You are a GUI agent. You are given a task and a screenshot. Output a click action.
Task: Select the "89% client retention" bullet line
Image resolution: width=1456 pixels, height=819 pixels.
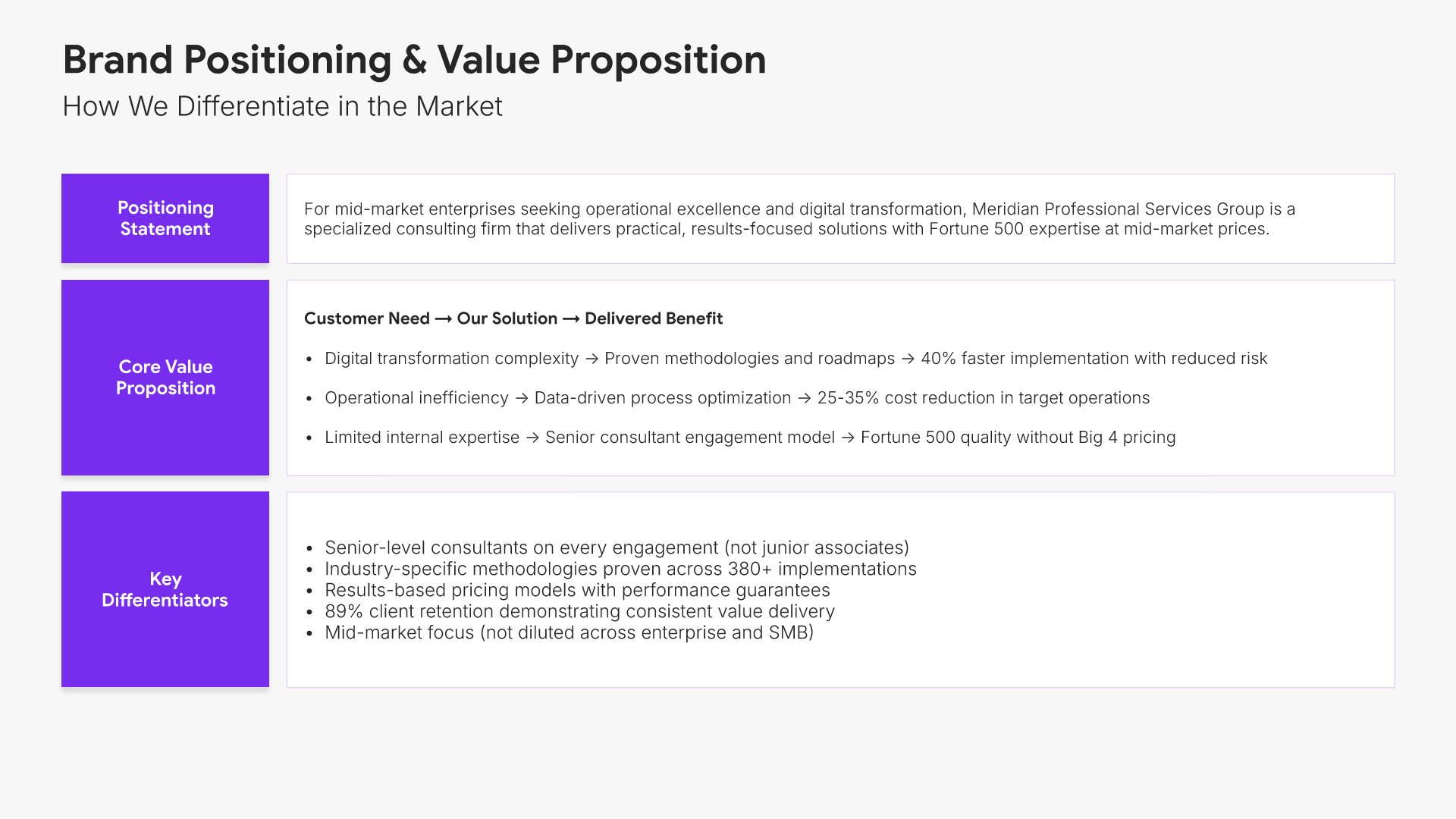(579, 611)
